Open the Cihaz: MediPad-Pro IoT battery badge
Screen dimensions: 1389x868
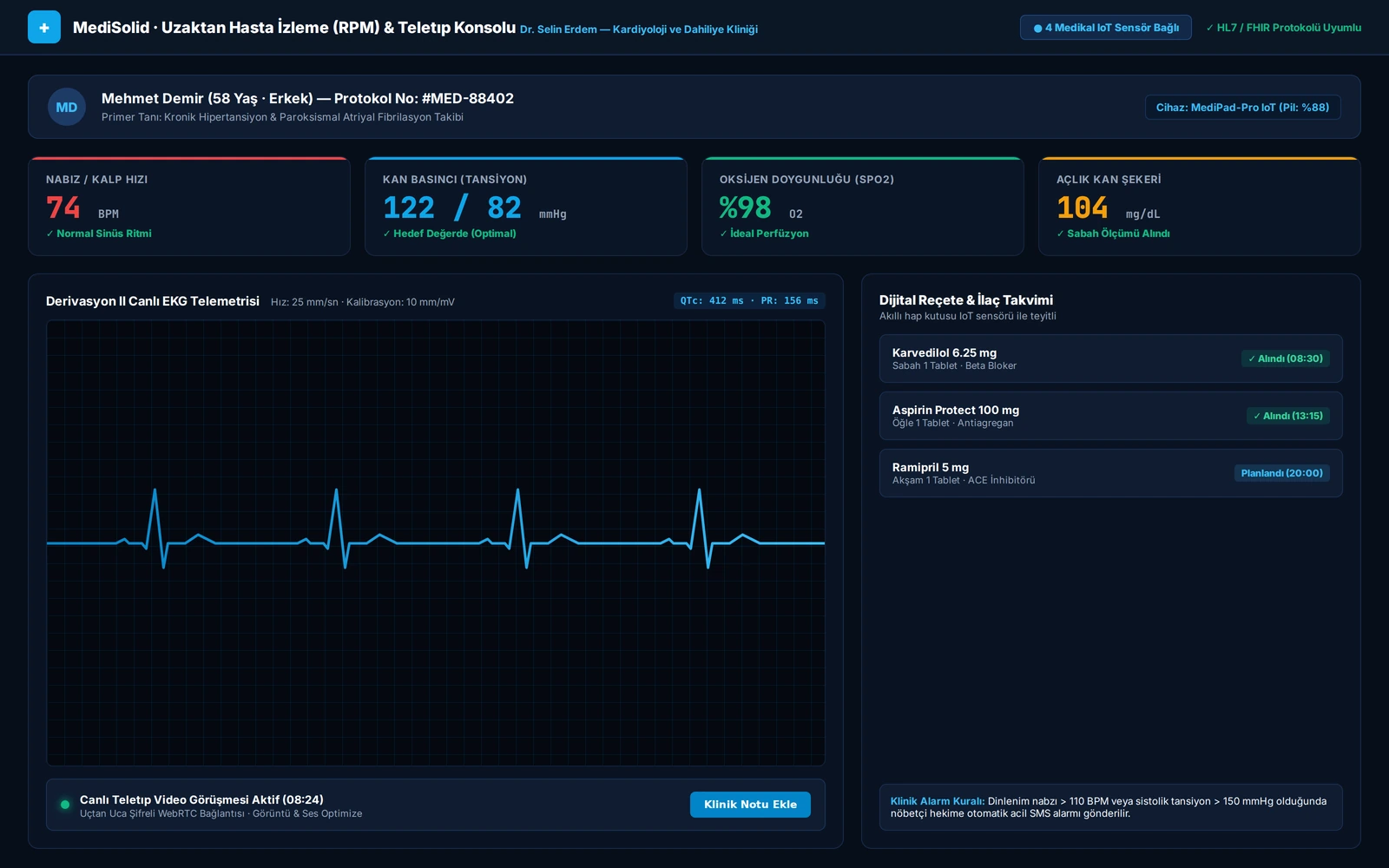click(1242, 107)
